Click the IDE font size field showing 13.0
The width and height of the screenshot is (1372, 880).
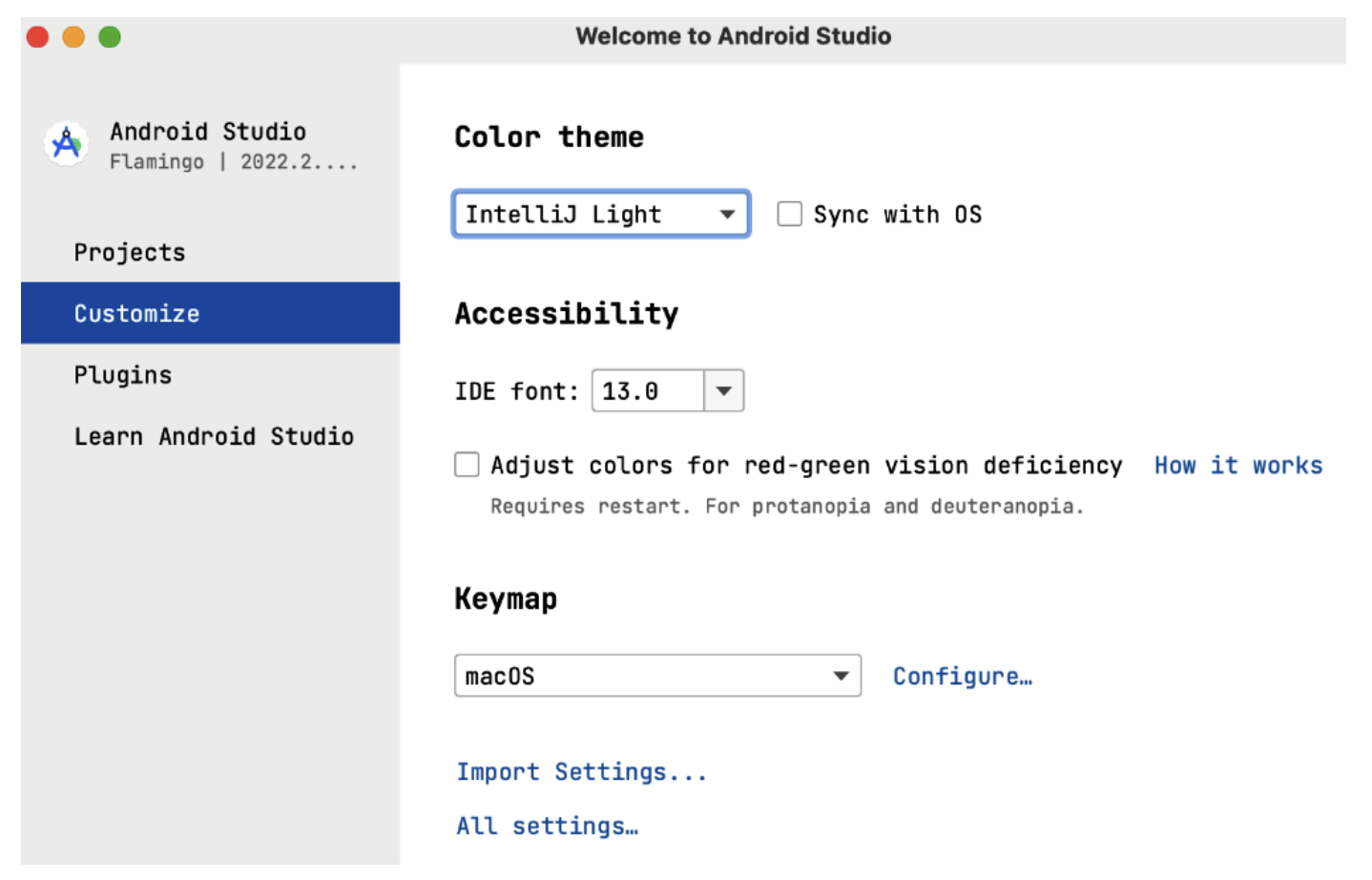click(648, 390)
